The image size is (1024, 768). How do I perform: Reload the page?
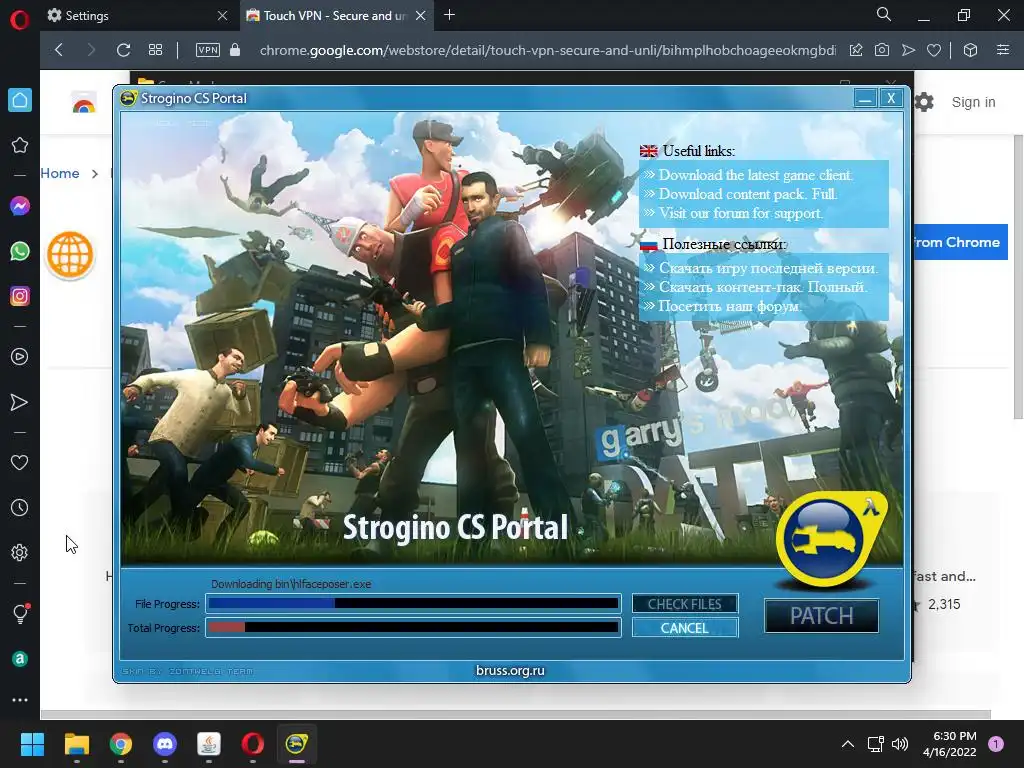(x=123, y=50)
